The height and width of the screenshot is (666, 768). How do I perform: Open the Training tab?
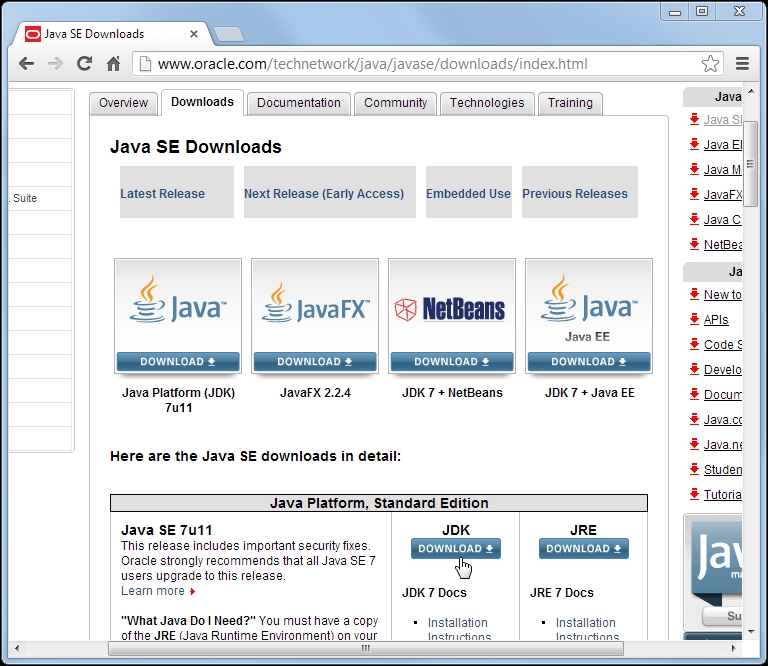coord(570,103)
